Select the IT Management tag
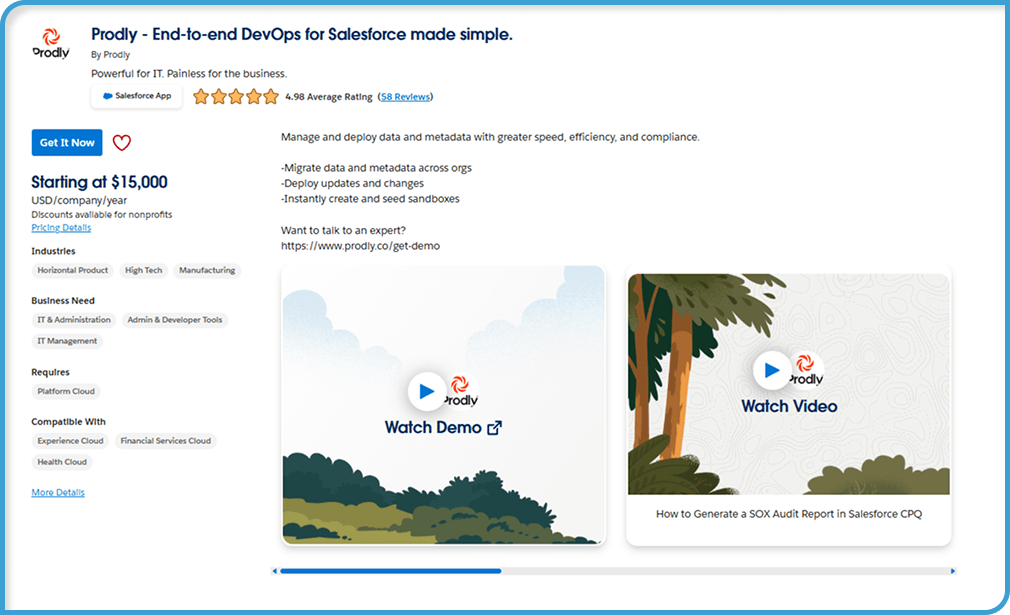This screenshot has height=615, width=1010. pos(67,341)
